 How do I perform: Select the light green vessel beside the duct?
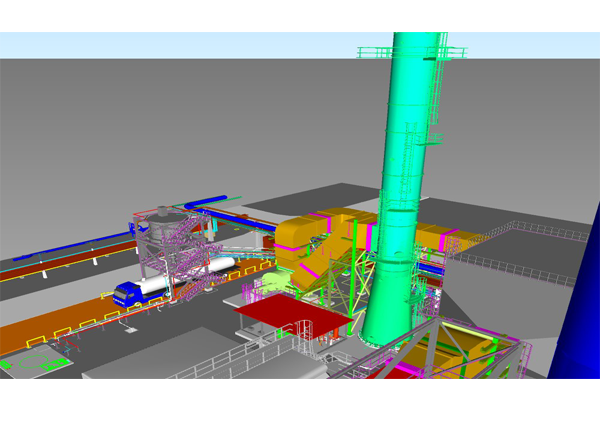click(276, 280)
